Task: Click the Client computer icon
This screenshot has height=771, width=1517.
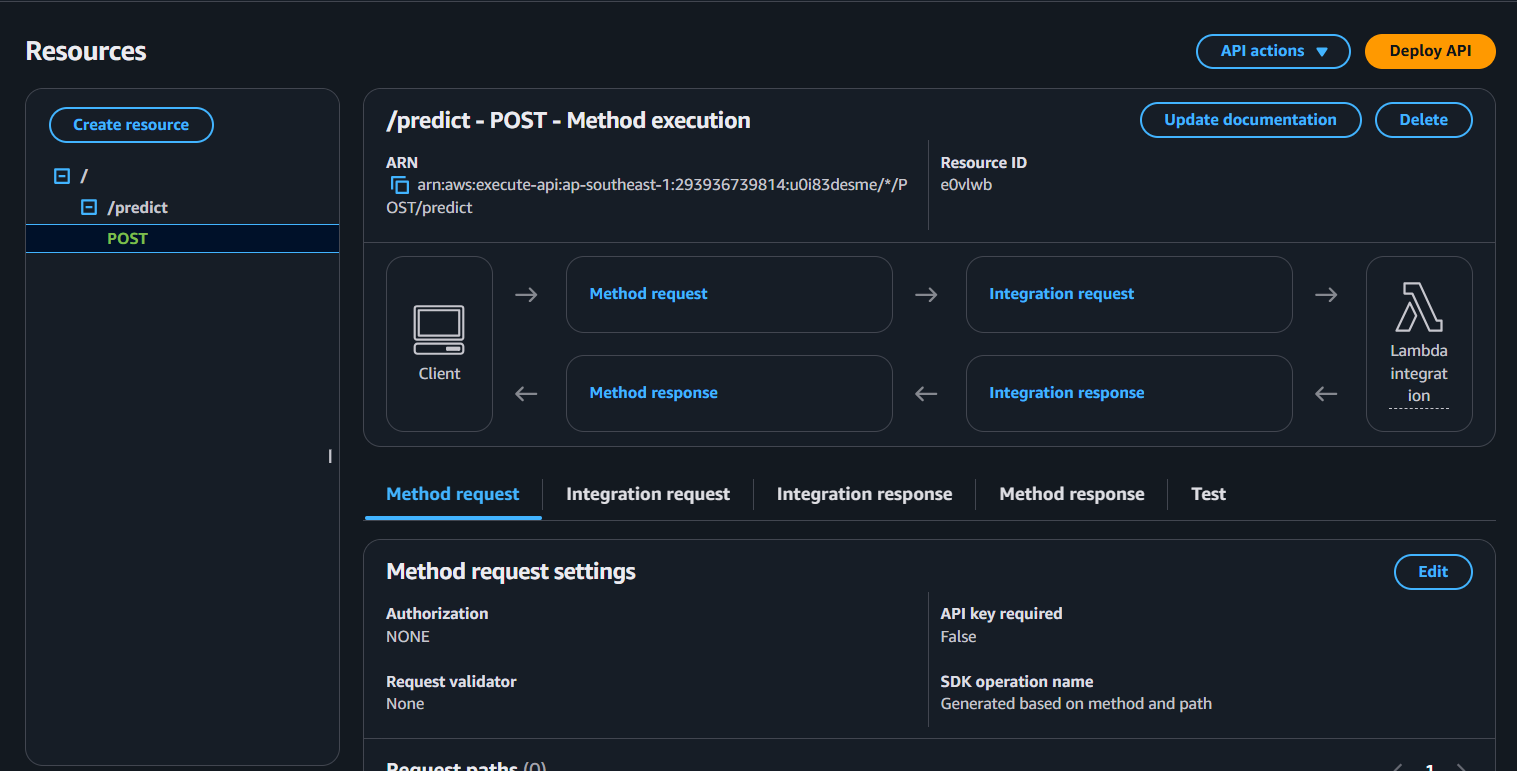Action: [x=439, y=330]
